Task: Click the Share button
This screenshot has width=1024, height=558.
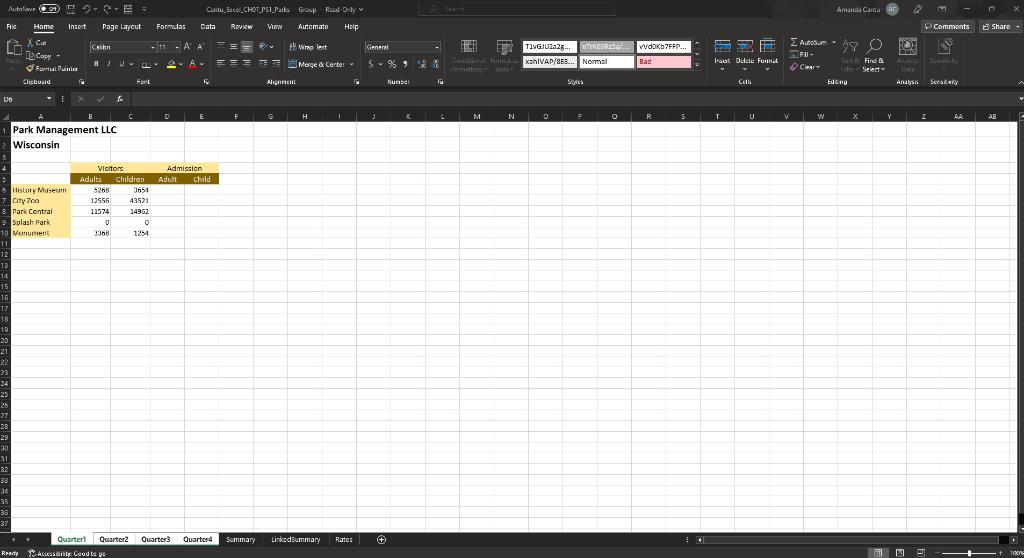Action: tap(1000, 27)
